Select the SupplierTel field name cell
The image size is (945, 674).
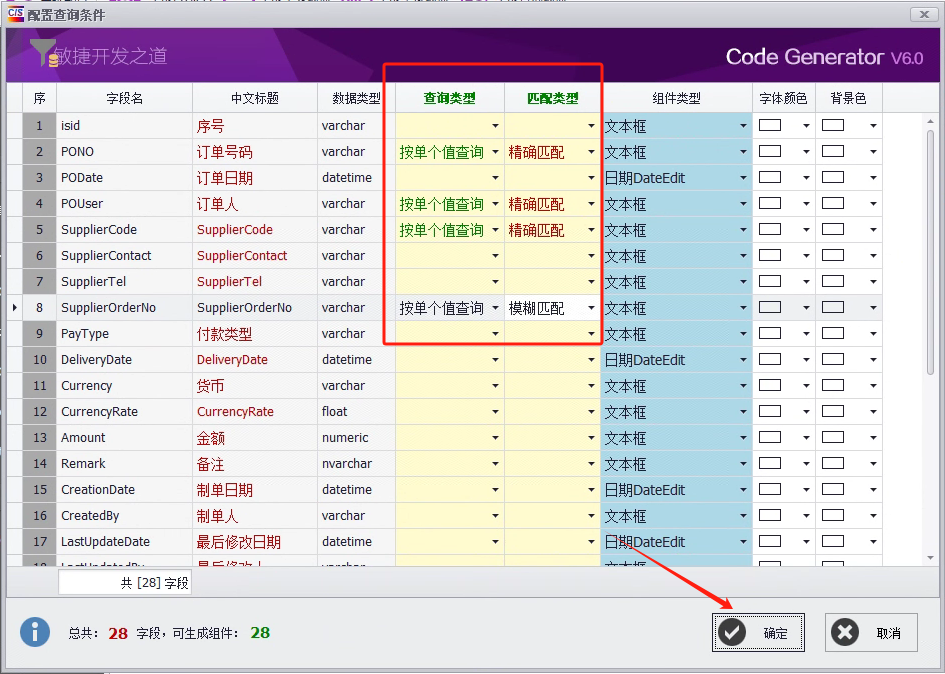124,282
